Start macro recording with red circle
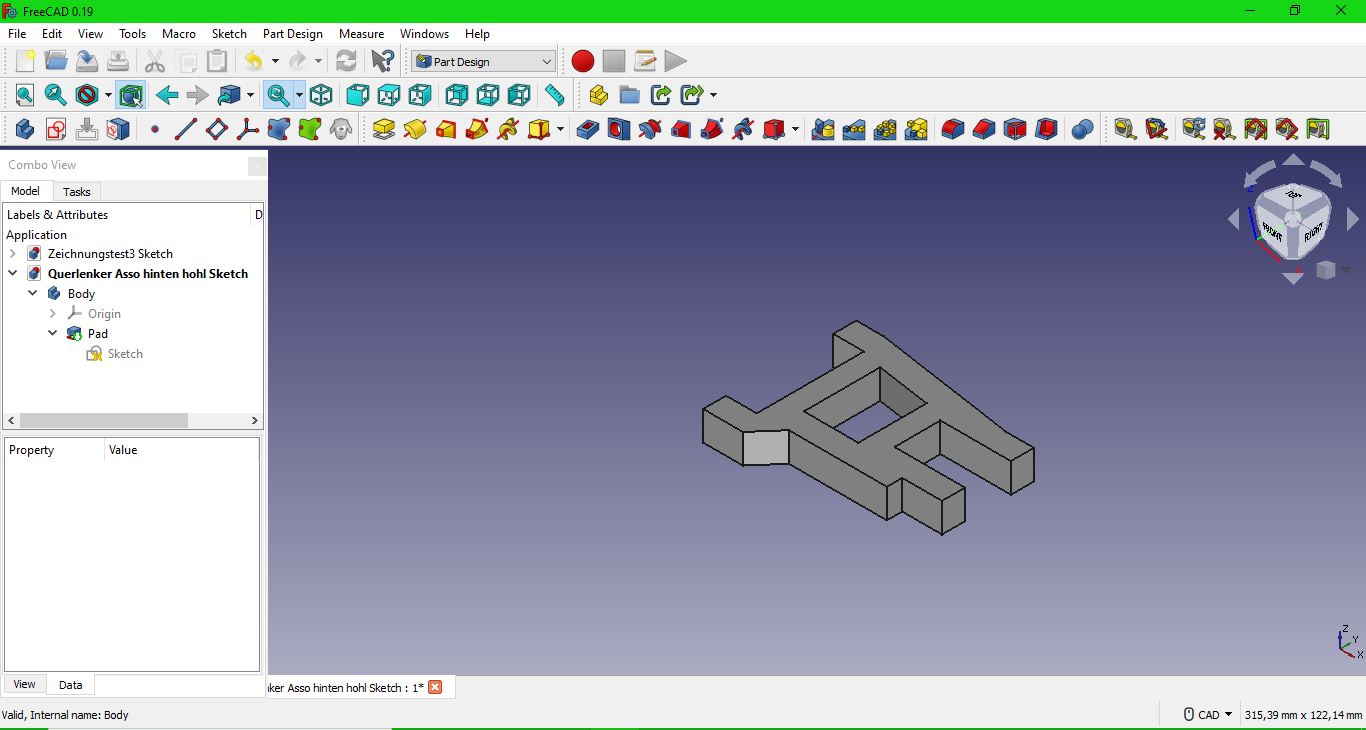This screenshot has height=730, width=1366. [583, 61]
